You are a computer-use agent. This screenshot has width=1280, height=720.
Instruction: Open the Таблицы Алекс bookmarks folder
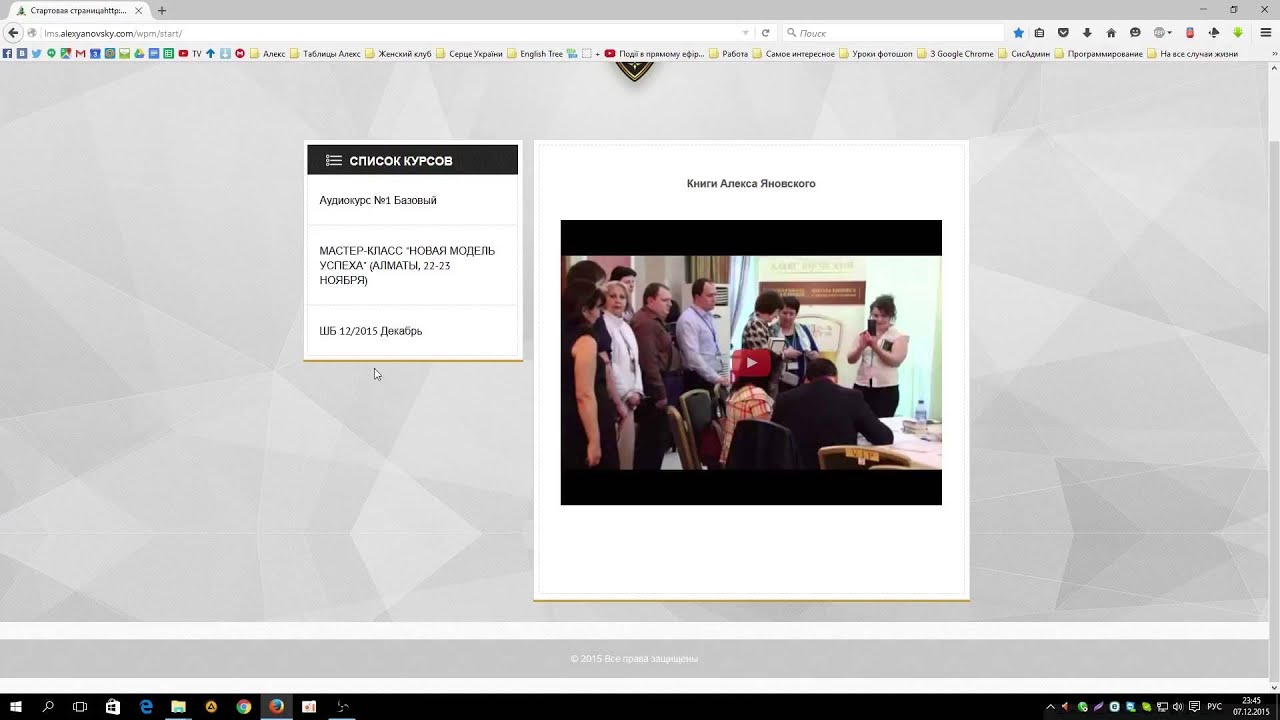325,54
